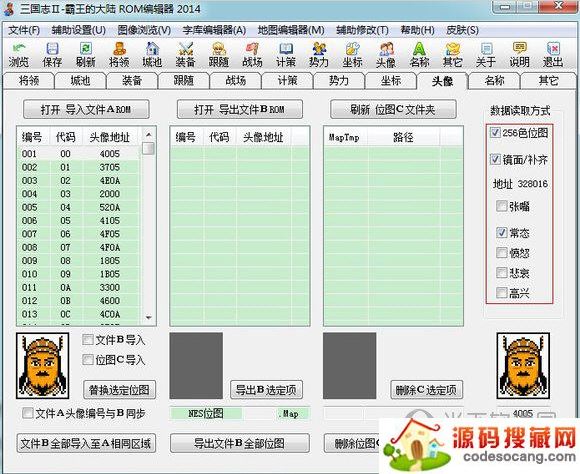Open the 坐标 coordinates toolbar icon
580x474 pixels.
pos(352,55)
